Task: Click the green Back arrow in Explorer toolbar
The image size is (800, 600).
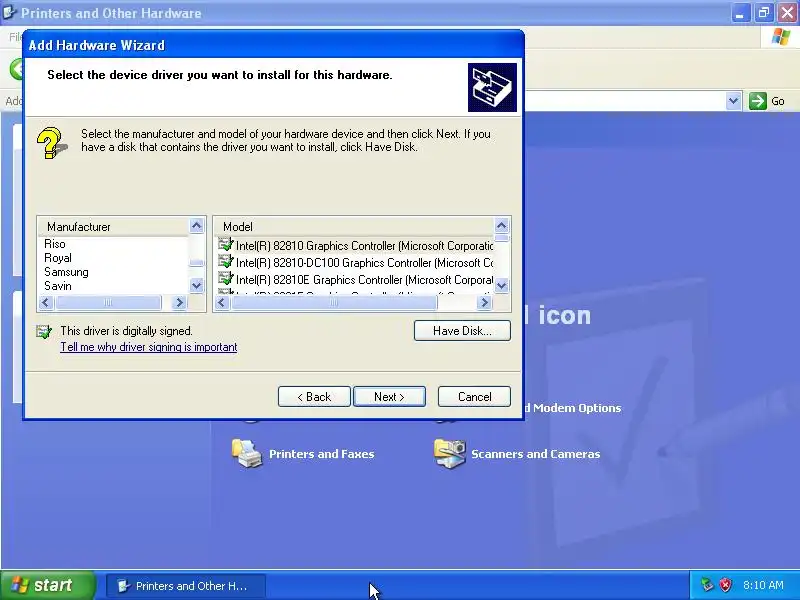Action: pyautogui.click(x=16, y=69)
